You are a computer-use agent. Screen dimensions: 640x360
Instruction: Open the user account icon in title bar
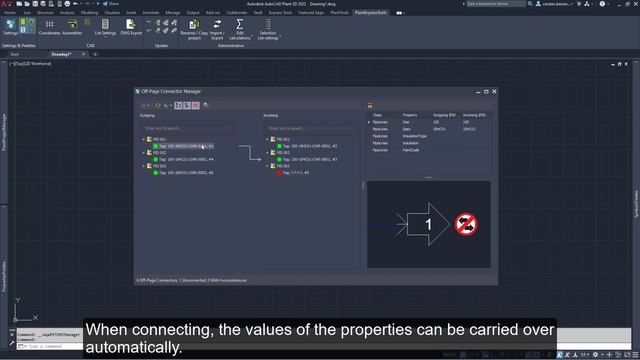click(x=538, y=4)
